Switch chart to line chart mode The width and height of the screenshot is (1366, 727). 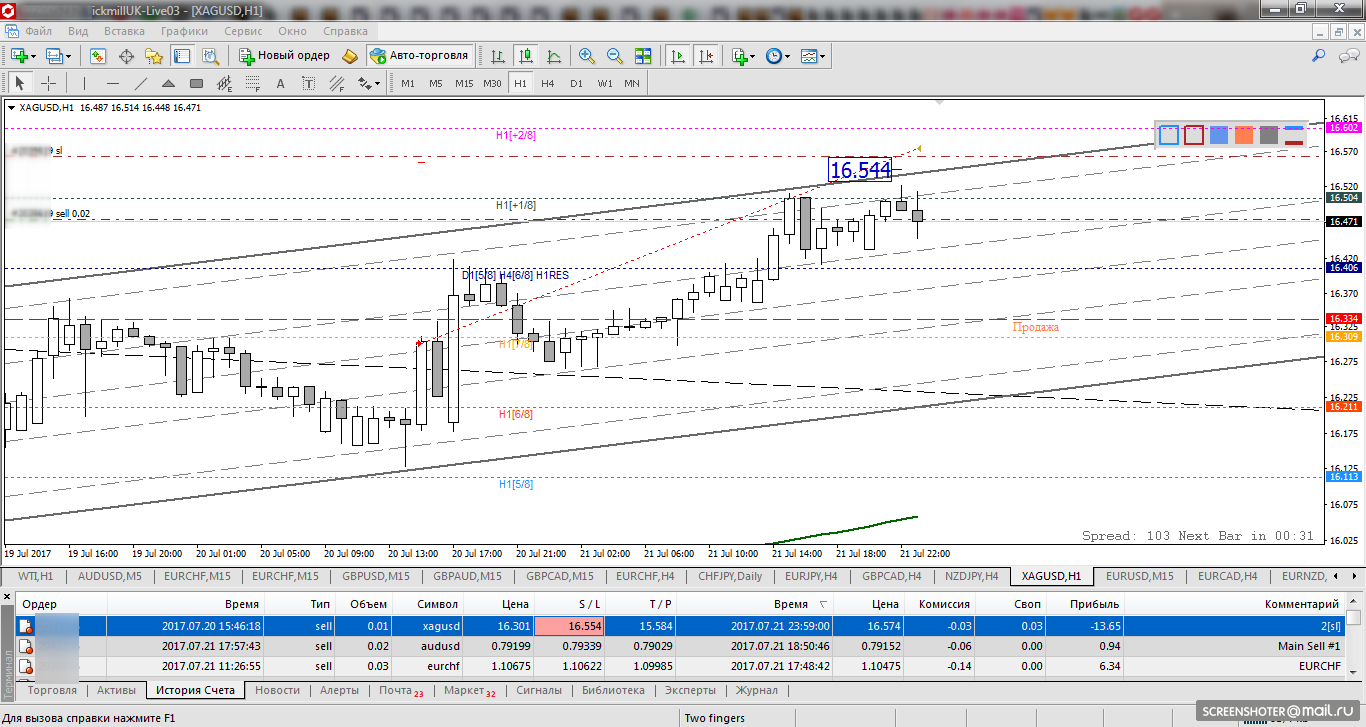point(553,56)
